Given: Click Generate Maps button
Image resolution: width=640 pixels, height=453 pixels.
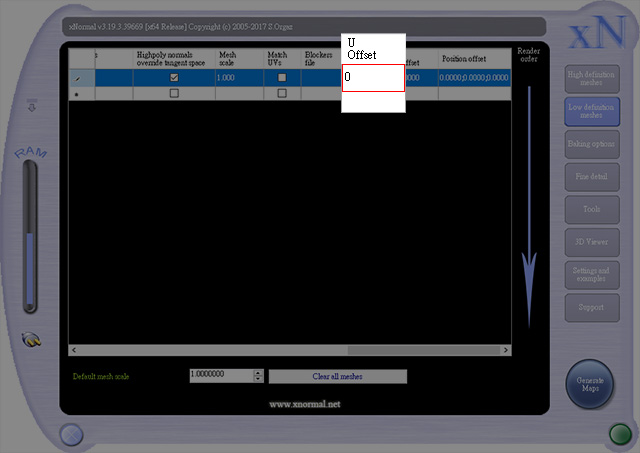Looking at the screenshot, I should point(590,384).
